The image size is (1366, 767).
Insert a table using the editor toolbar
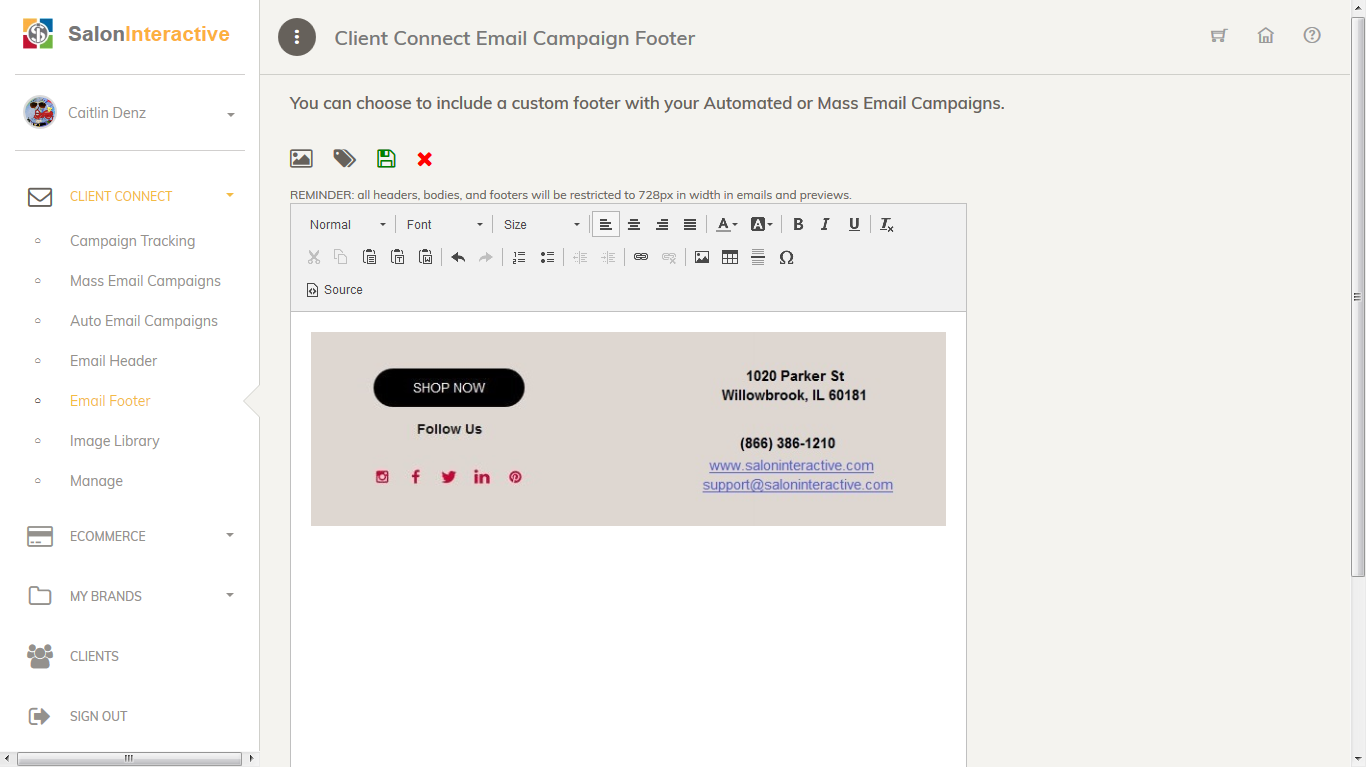coord(730,257)
